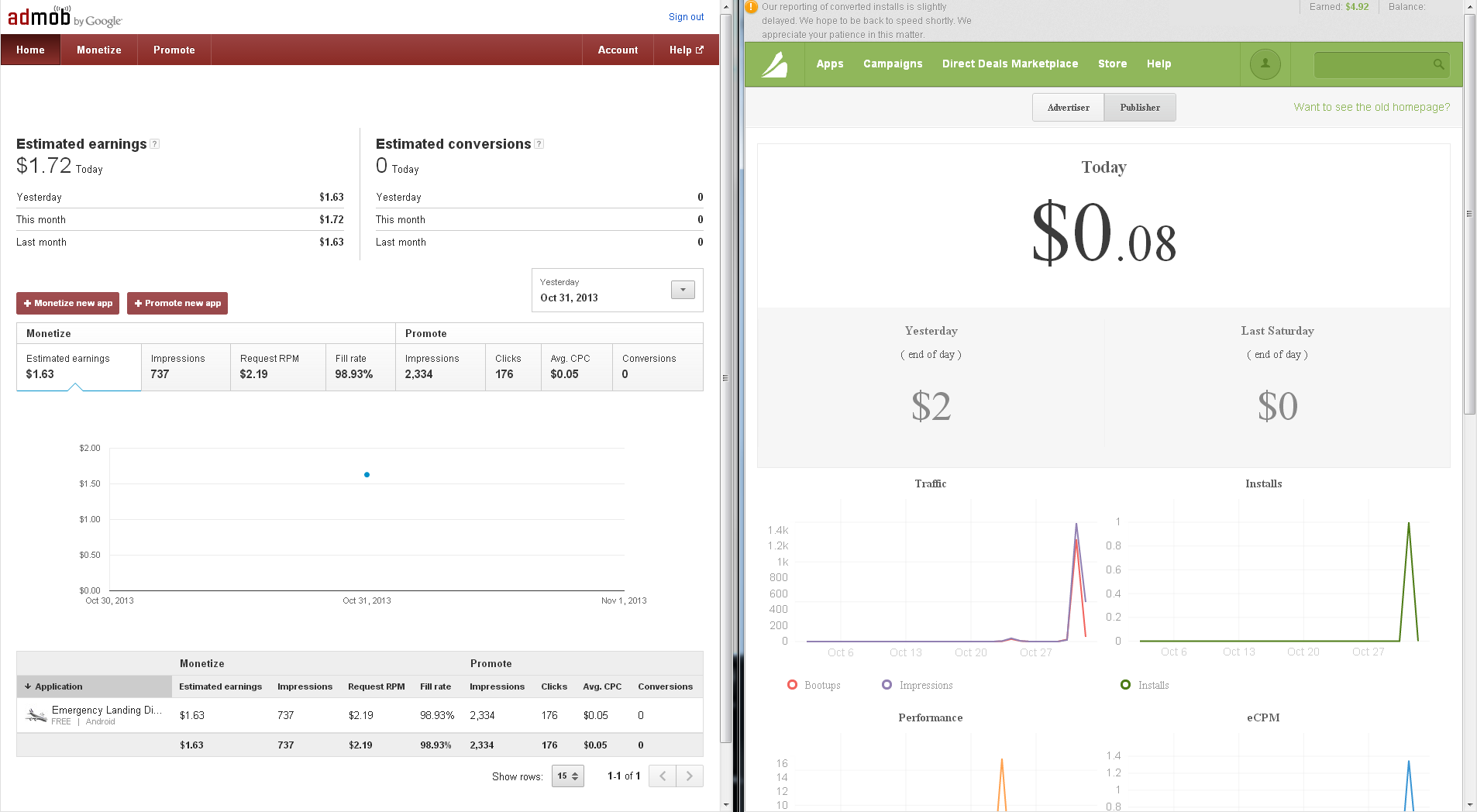Click the Sign out link
This screenshot has height=812, width=1477.
686,17
